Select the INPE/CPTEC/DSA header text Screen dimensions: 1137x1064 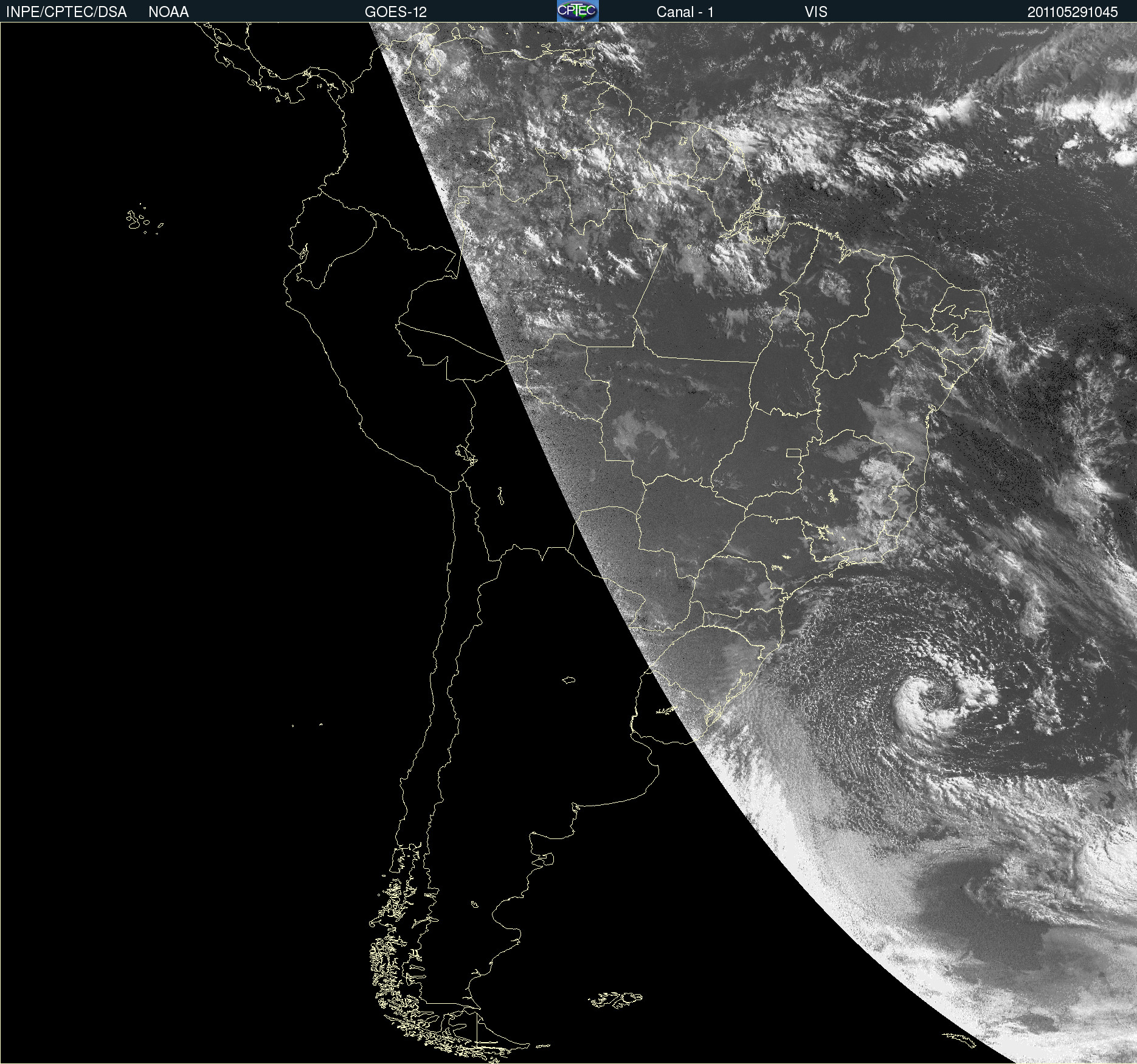(x=66, y=12)
